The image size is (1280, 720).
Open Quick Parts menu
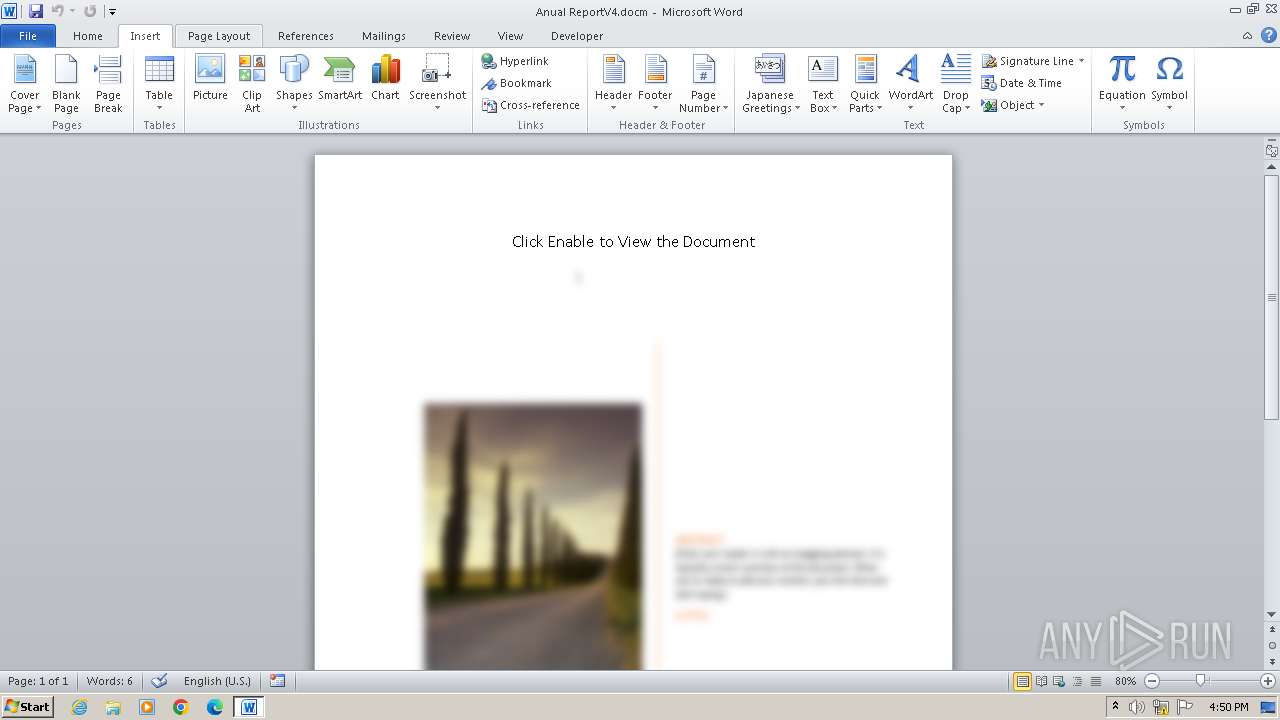tap(865, 84)
